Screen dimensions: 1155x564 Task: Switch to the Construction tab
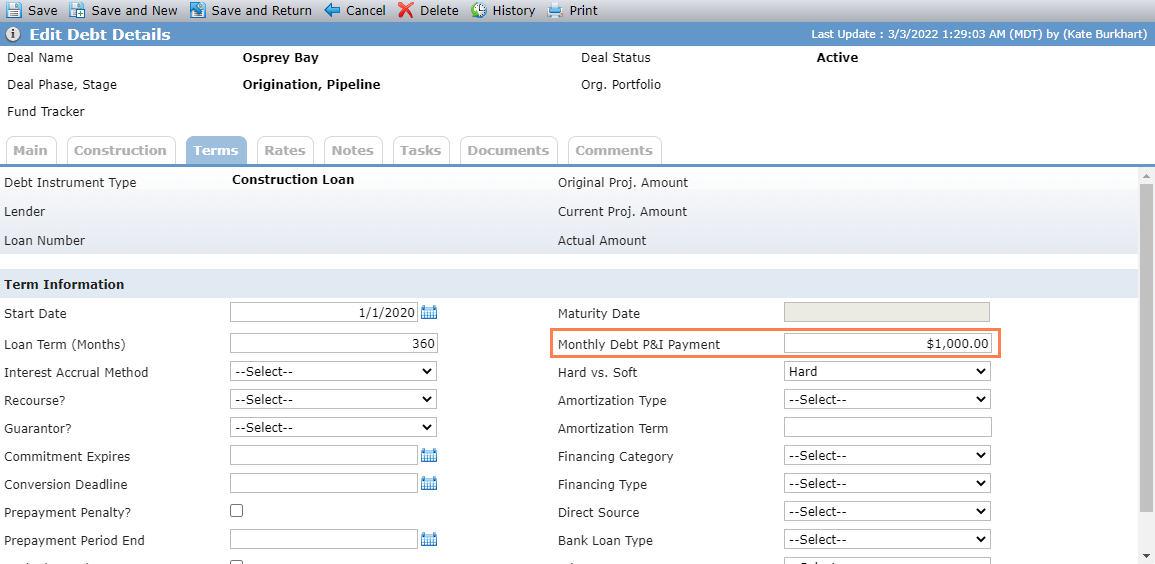click(x=121, y=150)
